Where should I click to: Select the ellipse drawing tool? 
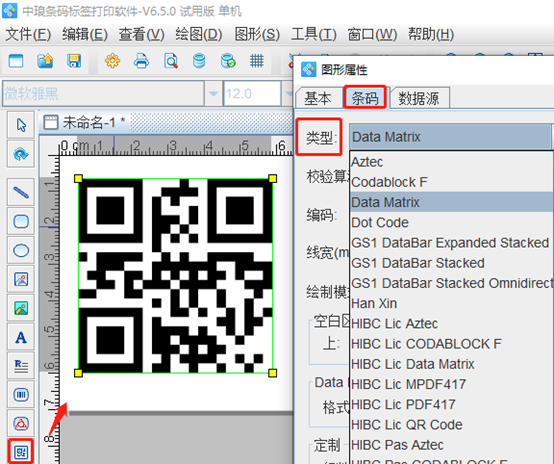(x=21, y=251)
